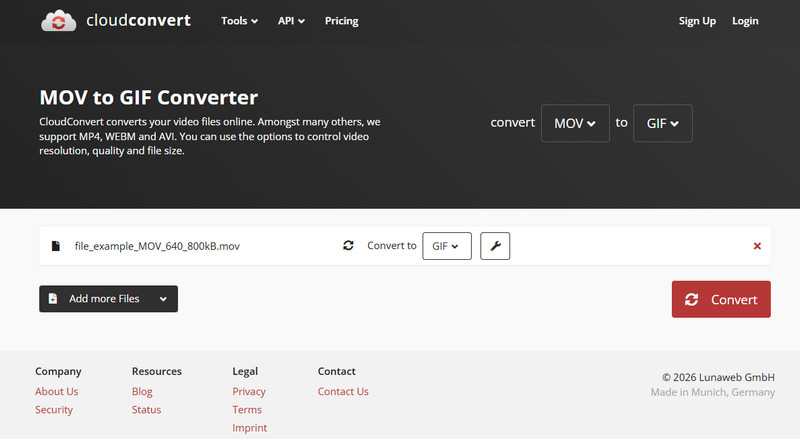Open the Terms link
The width and height of the screenshot is (800, 439).
247,410
